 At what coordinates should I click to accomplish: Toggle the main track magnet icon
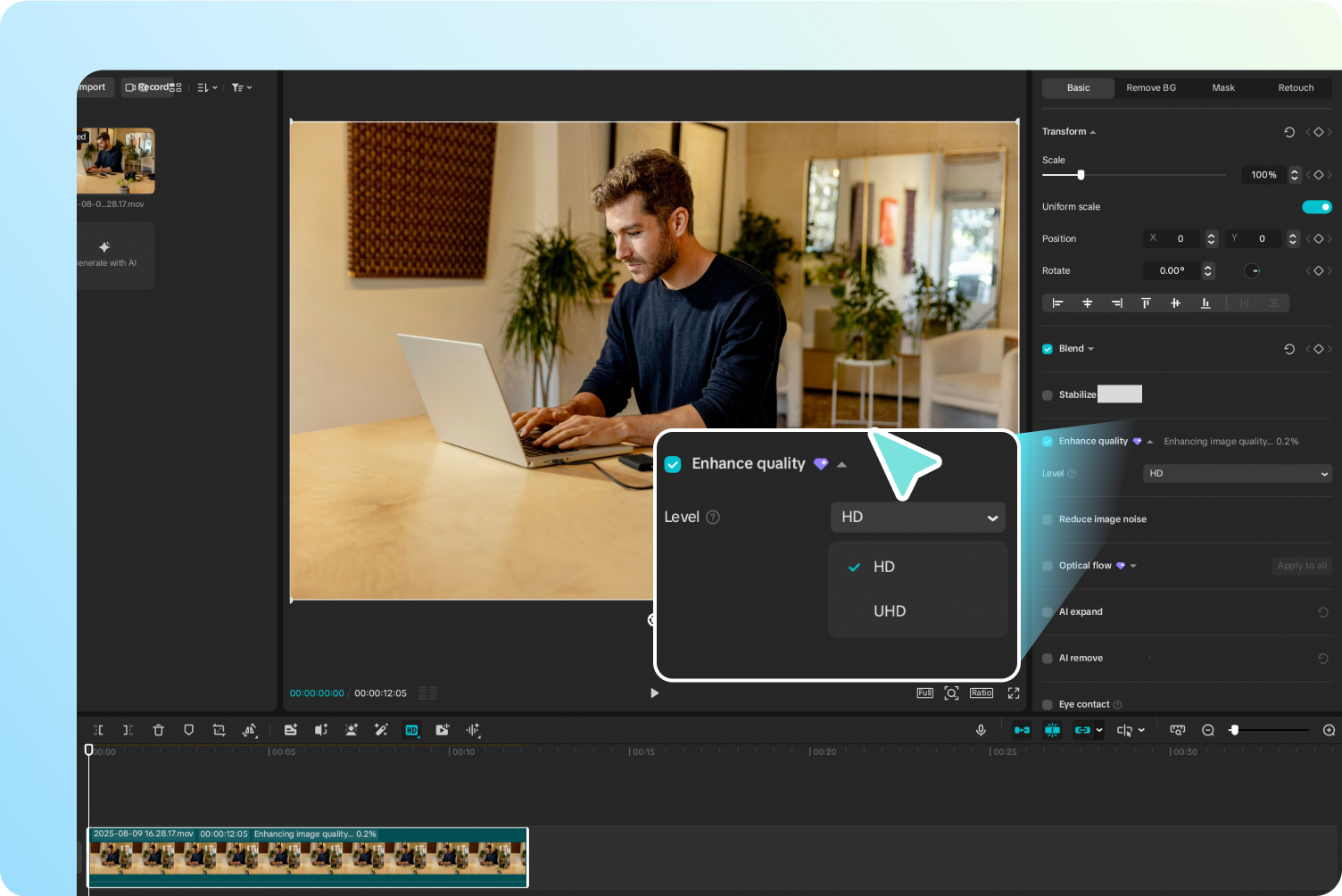[x=1023, y=730]
